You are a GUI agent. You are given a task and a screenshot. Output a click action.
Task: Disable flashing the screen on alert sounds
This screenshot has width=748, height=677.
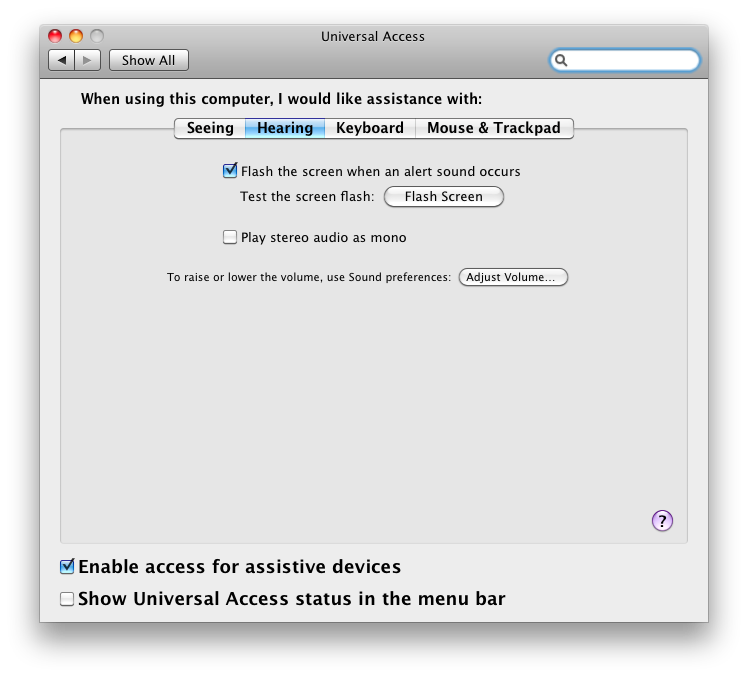(x=230, y=170)
